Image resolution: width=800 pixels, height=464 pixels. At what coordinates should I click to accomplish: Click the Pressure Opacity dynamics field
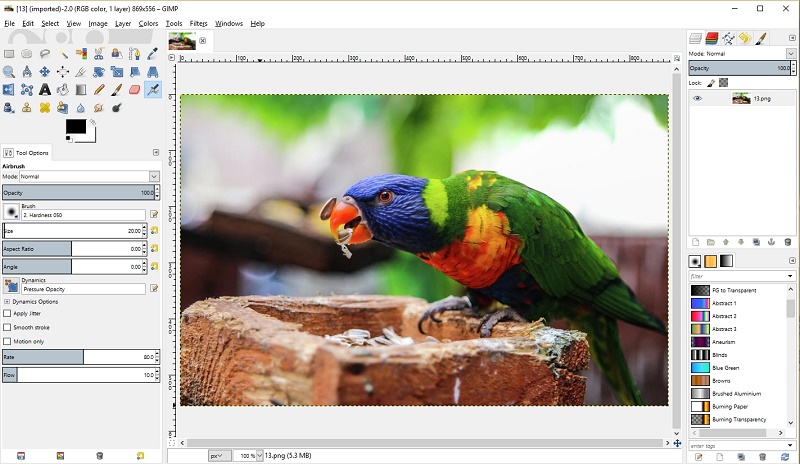coord(84,289)
